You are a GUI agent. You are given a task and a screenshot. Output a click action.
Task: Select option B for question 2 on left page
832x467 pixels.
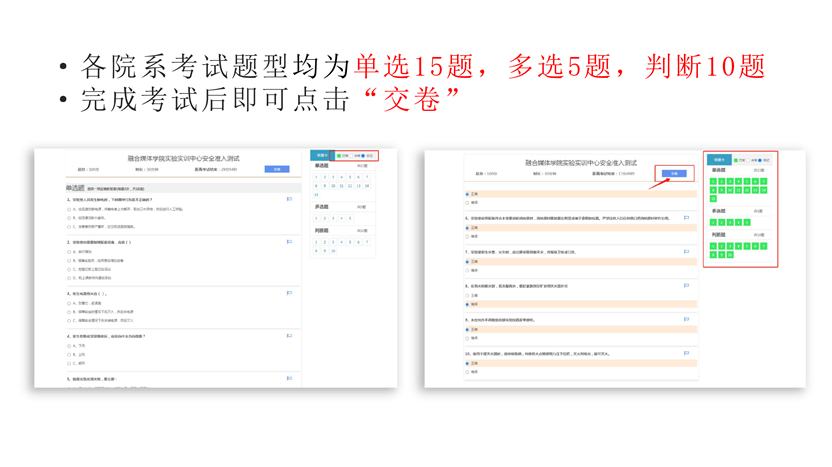pos(70,260)
